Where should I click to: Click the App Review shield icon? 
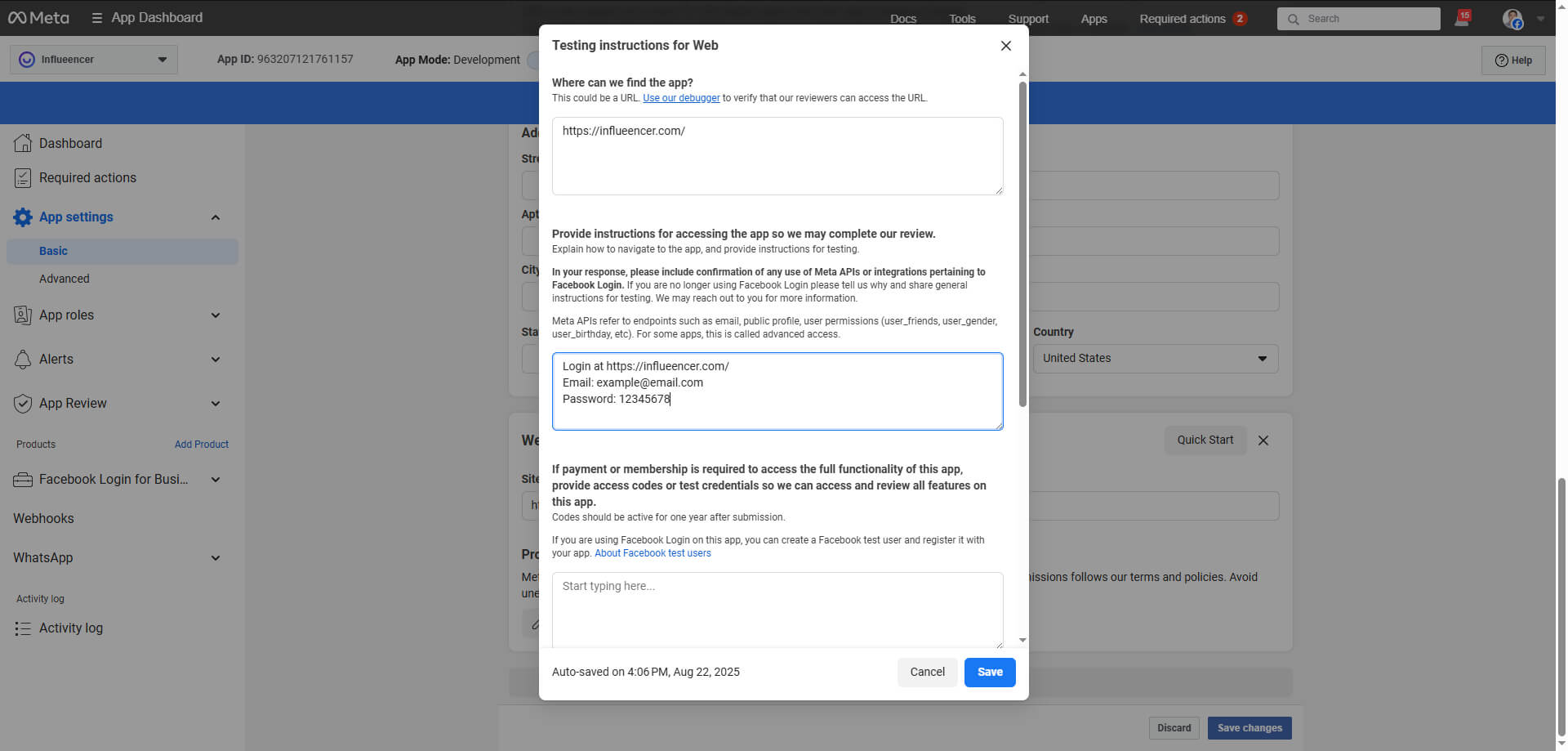tap(23, 403)
